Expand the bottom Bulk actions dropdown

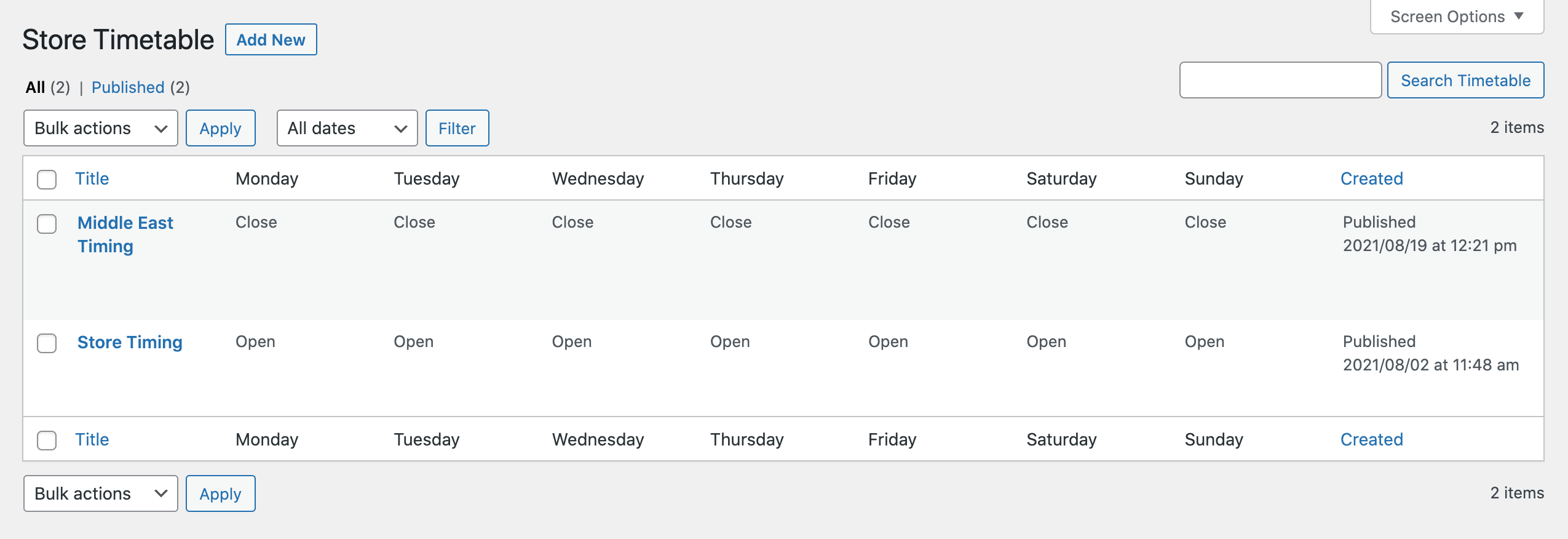pos(100,493)
